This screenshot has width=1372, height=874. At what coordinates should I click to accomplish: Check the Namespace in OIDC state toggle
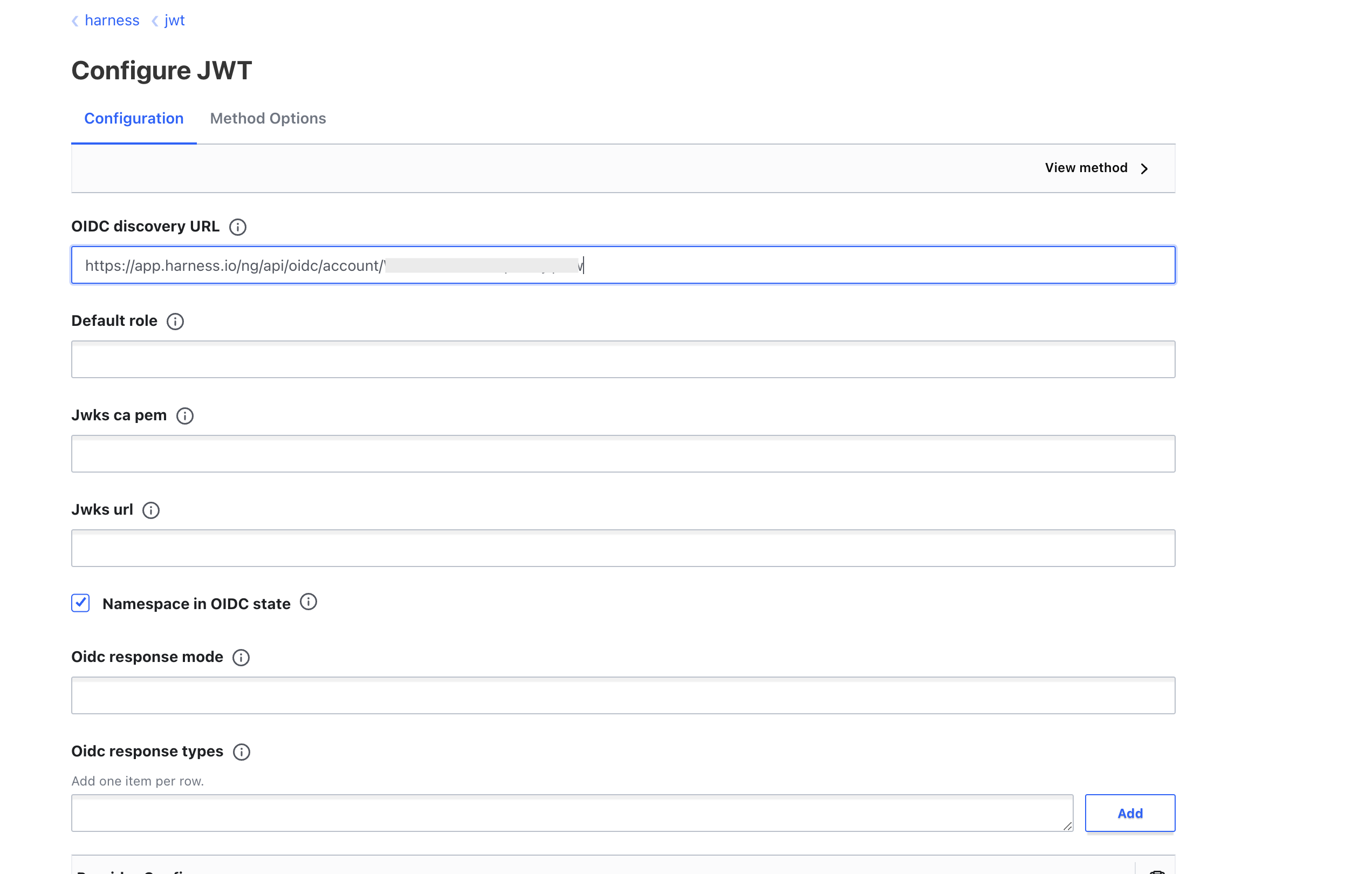[x=81, y=604]
